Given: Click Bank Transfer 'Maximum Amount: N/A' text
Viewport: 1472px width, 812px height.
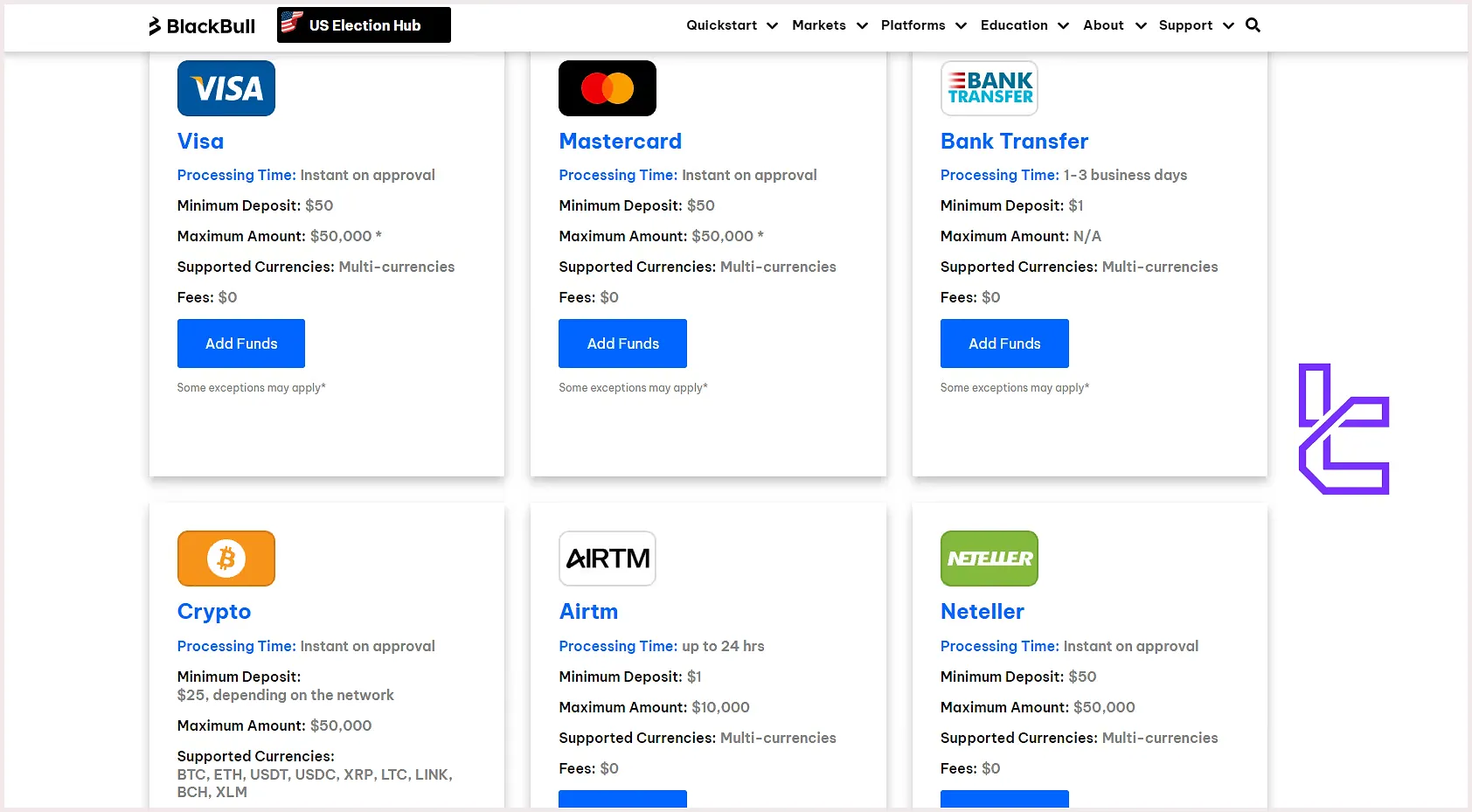Looking at the screenshot, I should [x=1021, y=236].
